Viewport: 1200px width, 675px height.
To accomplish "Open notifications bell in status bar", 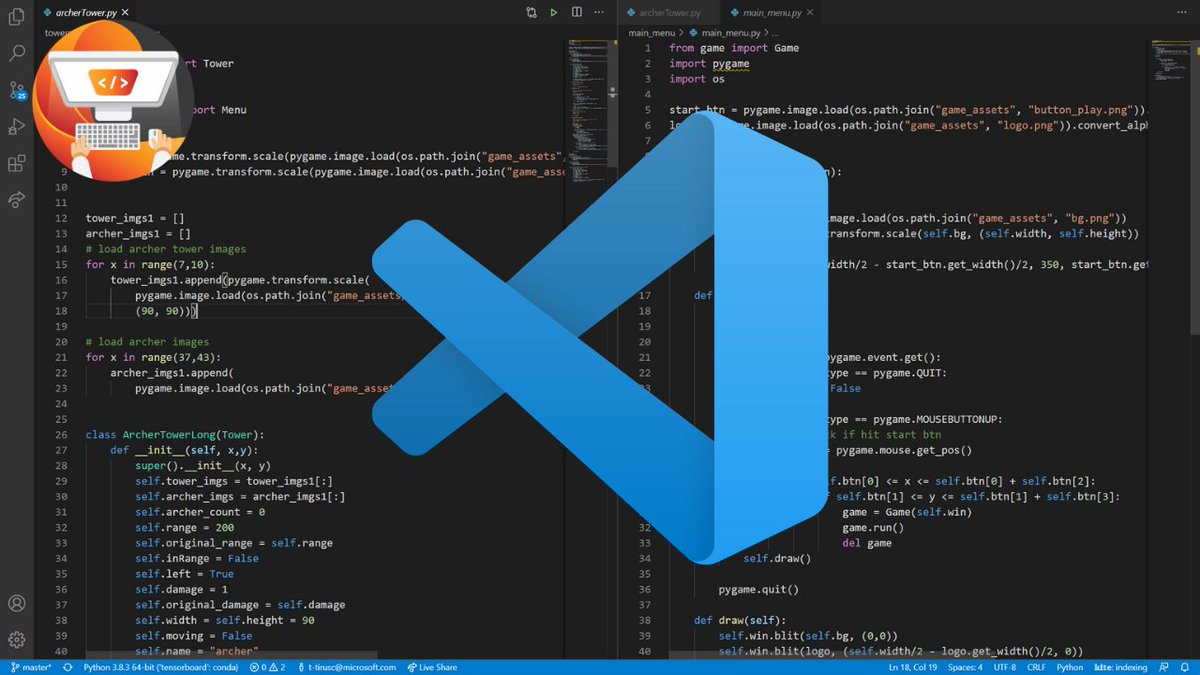I will coord(1187,667).
